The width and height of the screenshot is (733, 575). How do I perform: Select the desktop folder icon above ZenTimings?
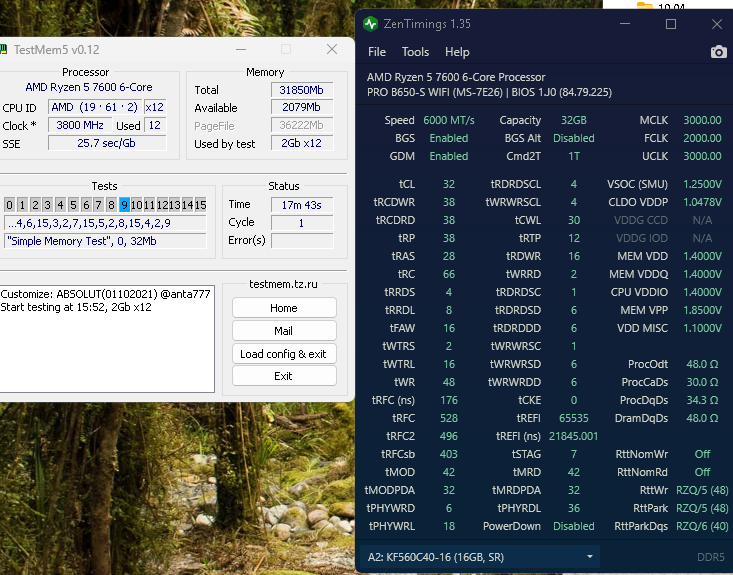(x=646, y=5)
